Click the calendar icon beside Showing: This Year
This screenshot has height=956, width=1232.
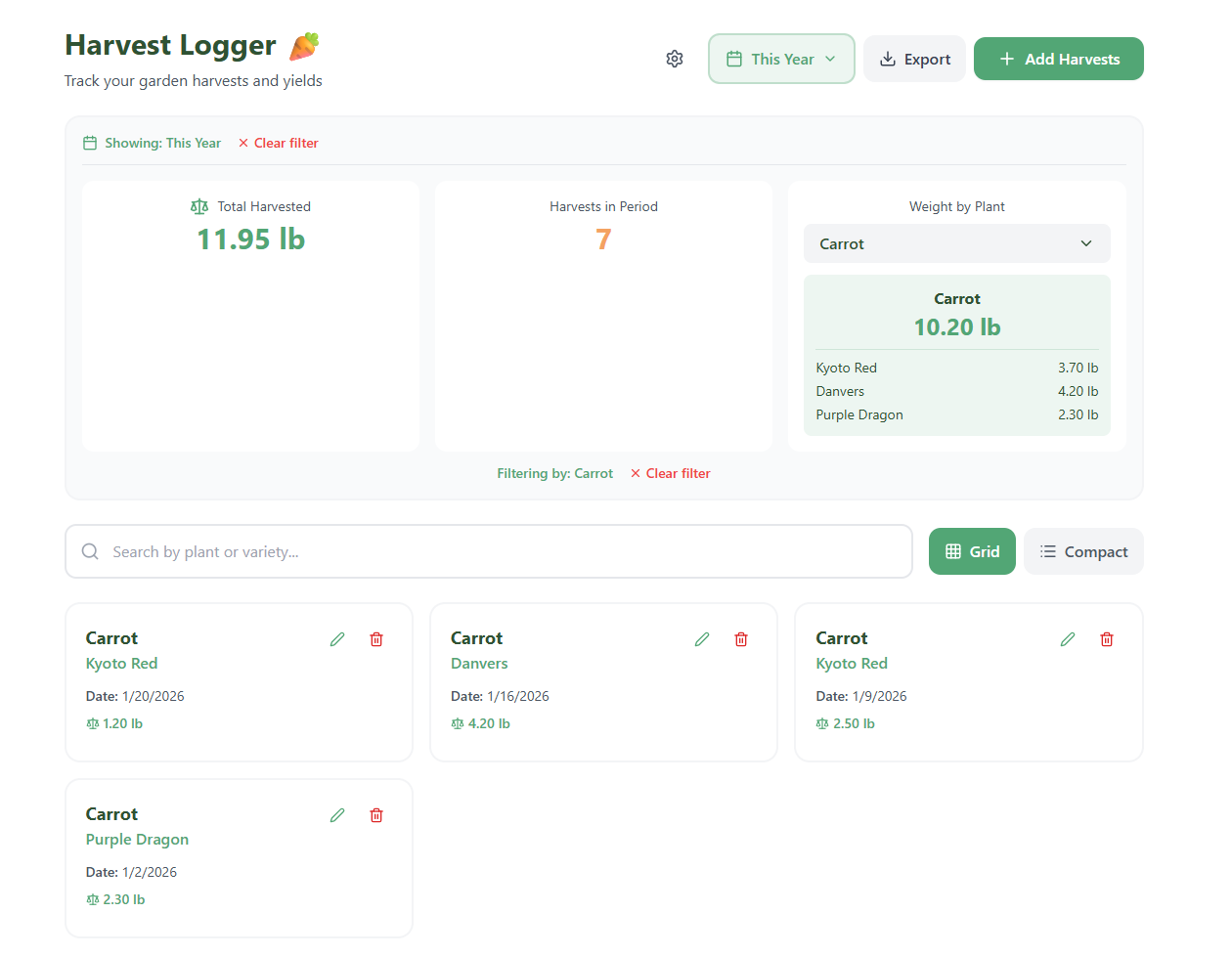(x=89, y=143)
